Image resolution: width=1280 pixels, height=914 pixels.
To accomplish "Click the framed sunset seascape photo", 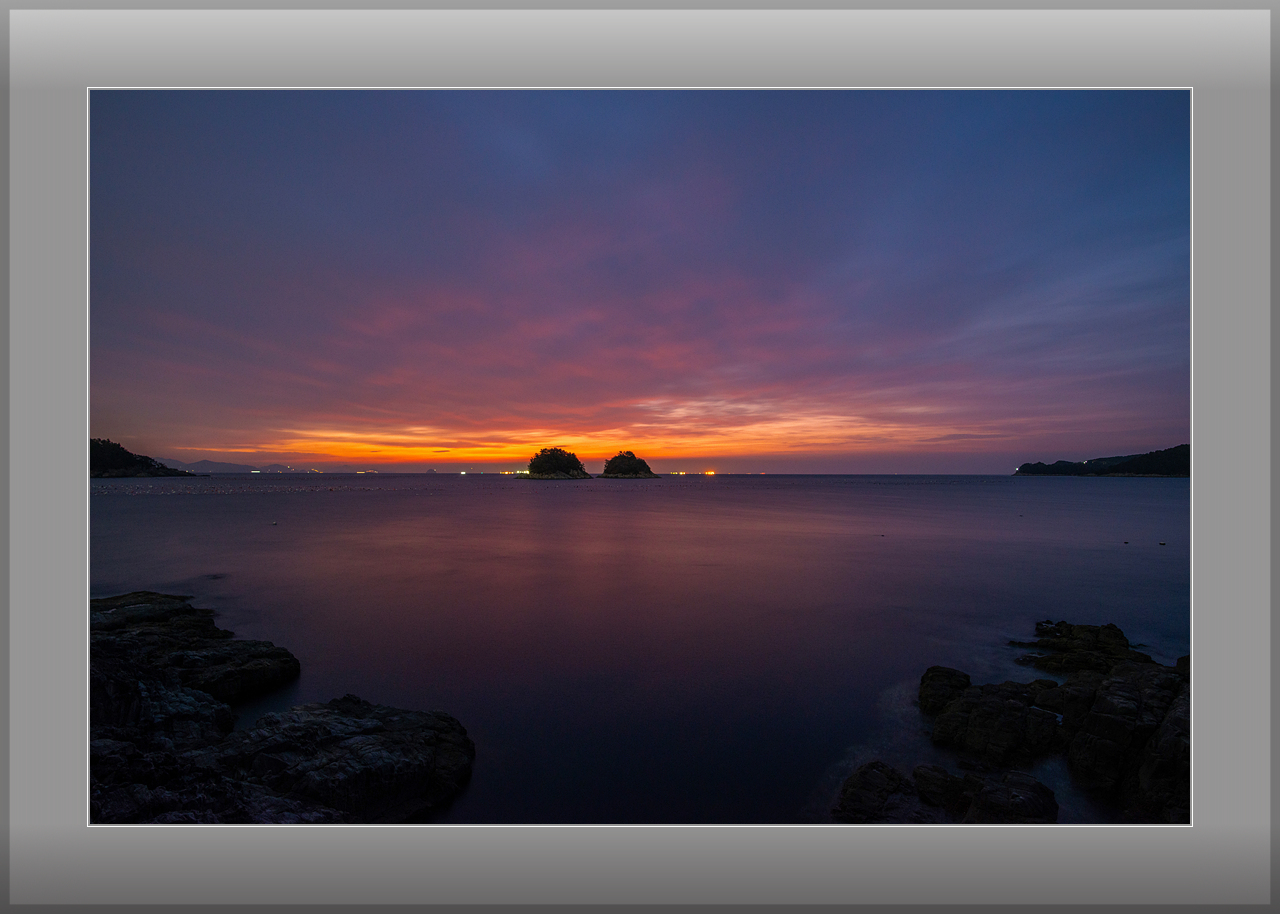I will click(x=640, y=457).
